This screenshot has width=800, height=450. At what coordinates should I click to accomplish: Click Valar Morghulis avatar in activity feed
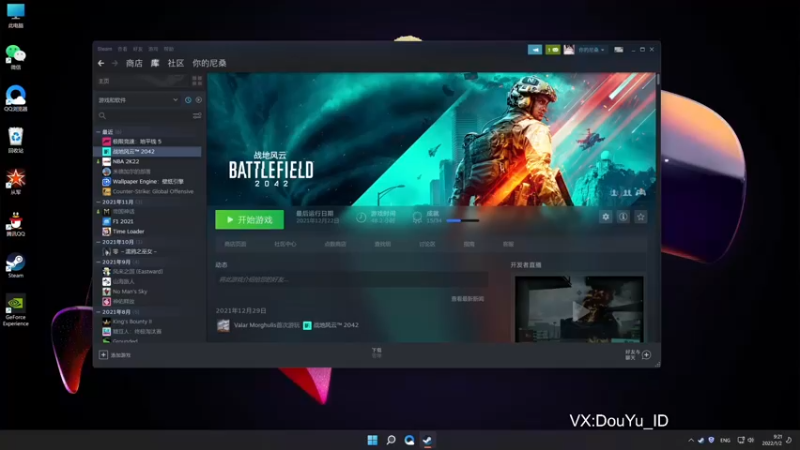[223, 325]
